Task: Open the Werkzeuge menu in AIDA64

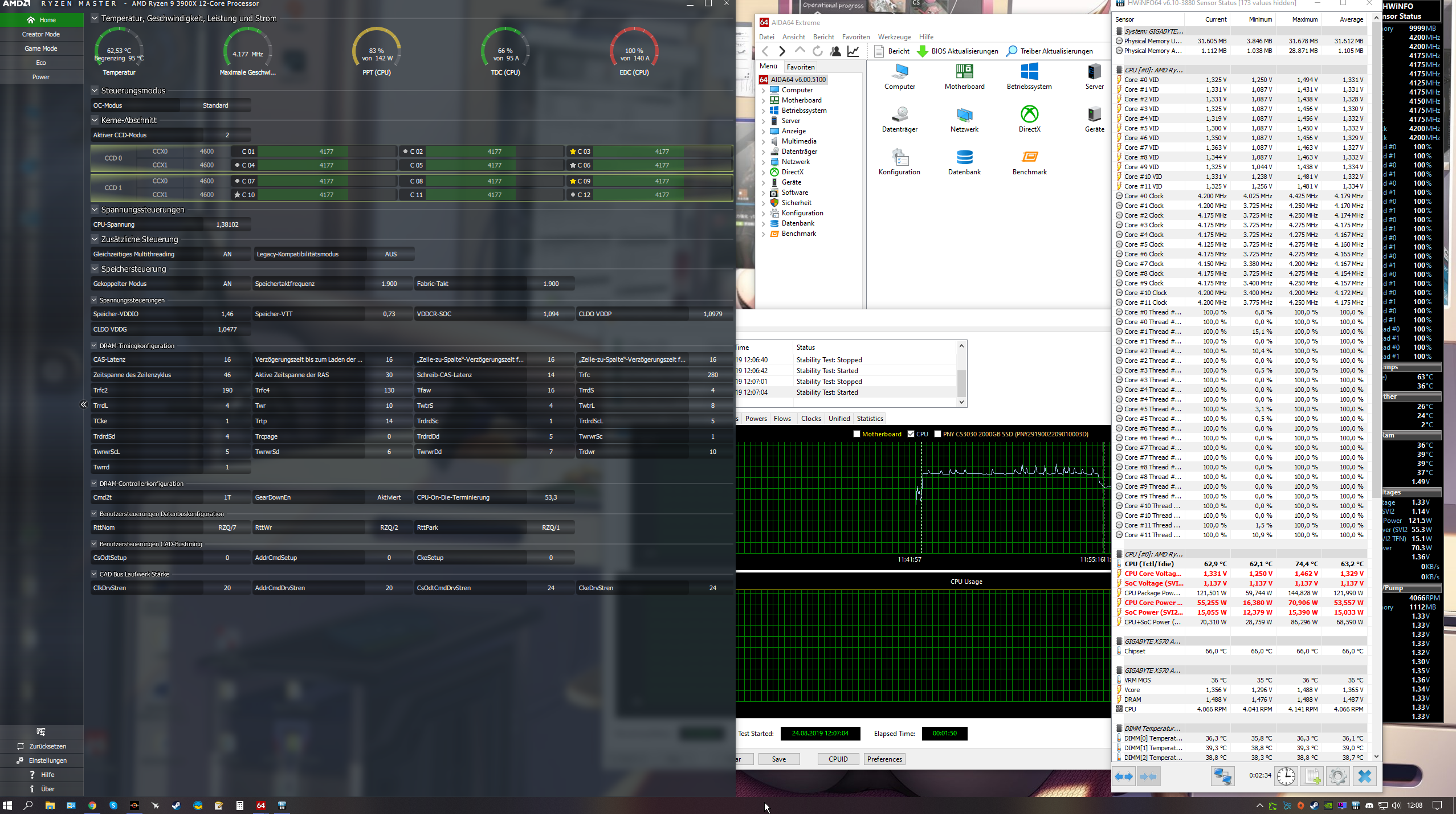Action: [x=894, y=37]
